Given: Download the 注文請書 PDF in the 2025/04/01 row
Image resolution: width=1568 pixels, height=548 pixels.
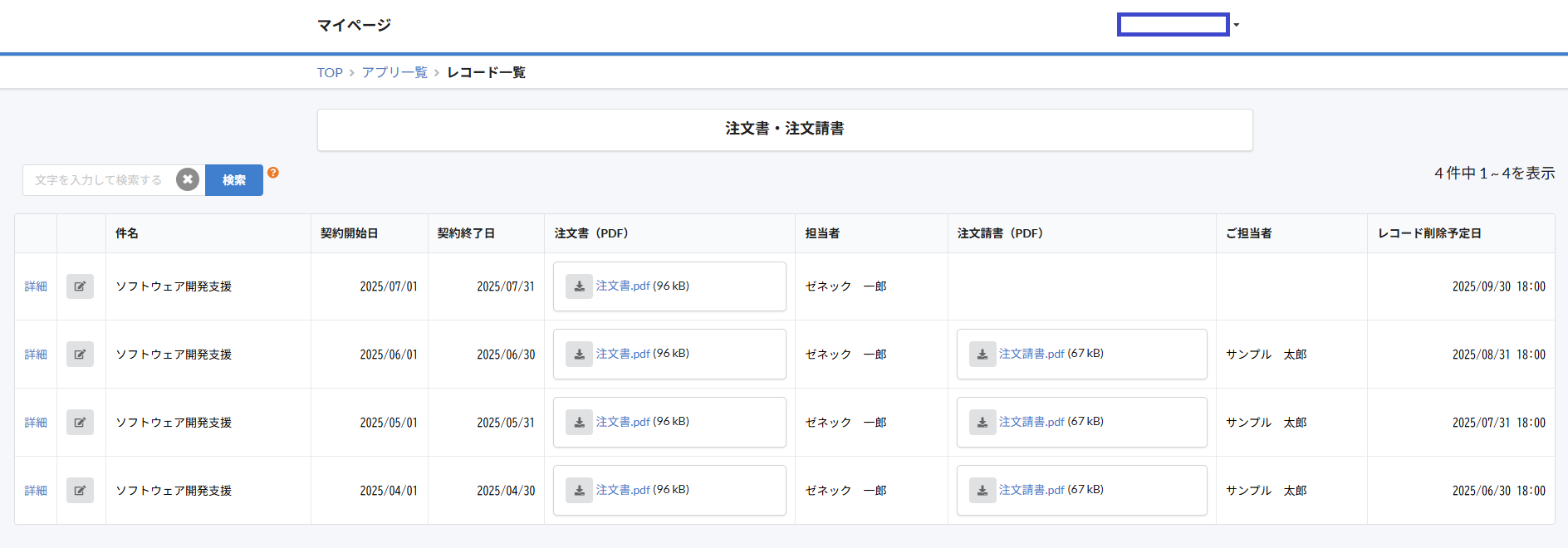Looking at the screenshot, I should tap(982, 491).
